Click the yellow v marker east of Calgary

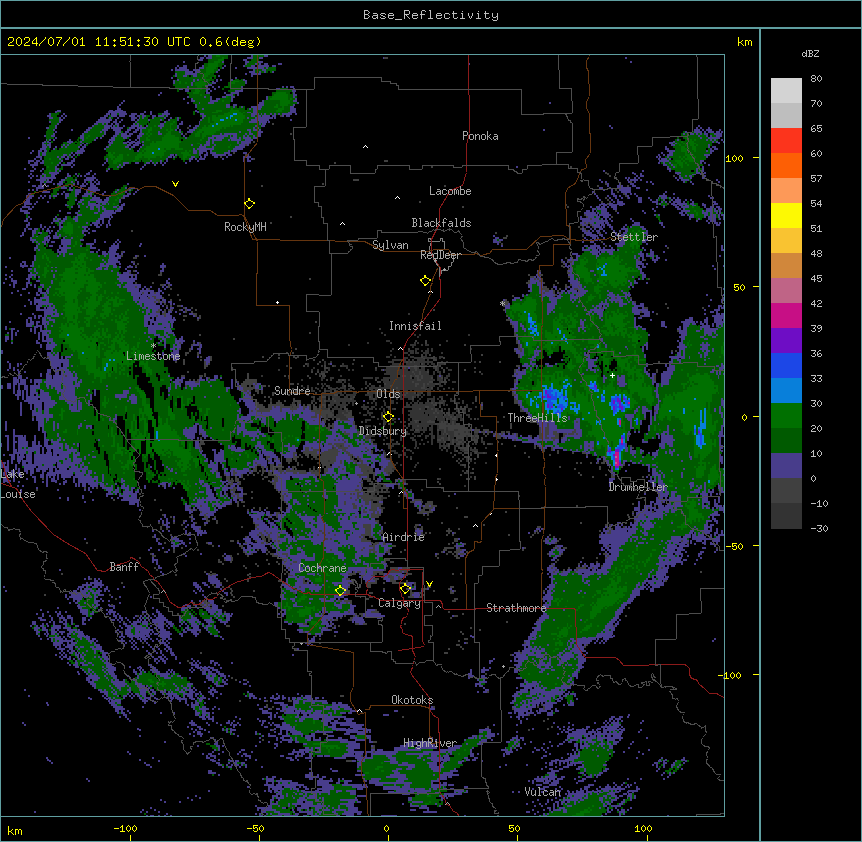point(429,584)
